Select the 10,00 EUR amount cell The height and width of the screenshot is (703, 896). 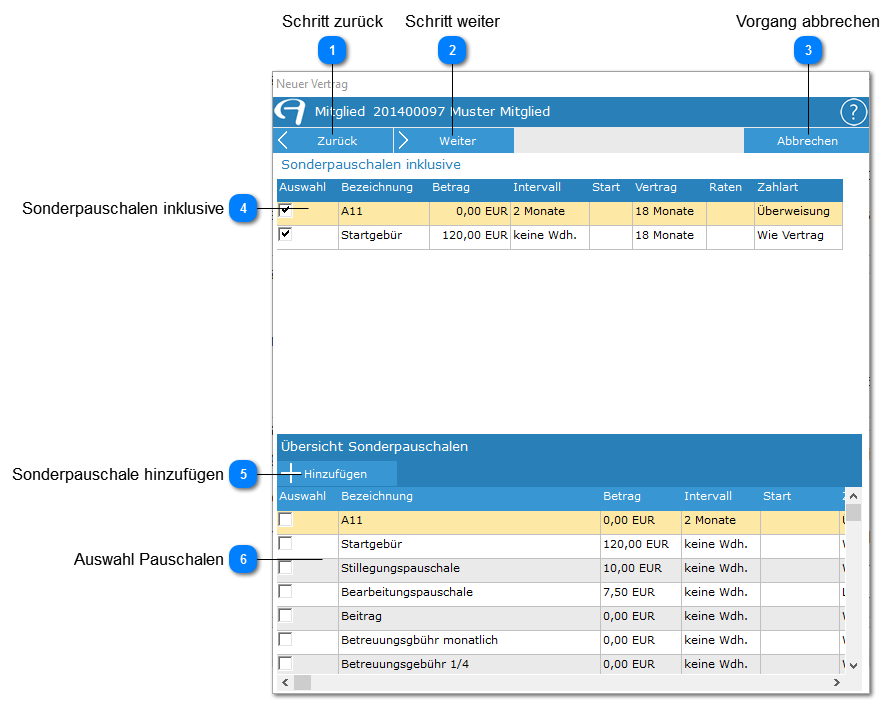tap(641, 569)
